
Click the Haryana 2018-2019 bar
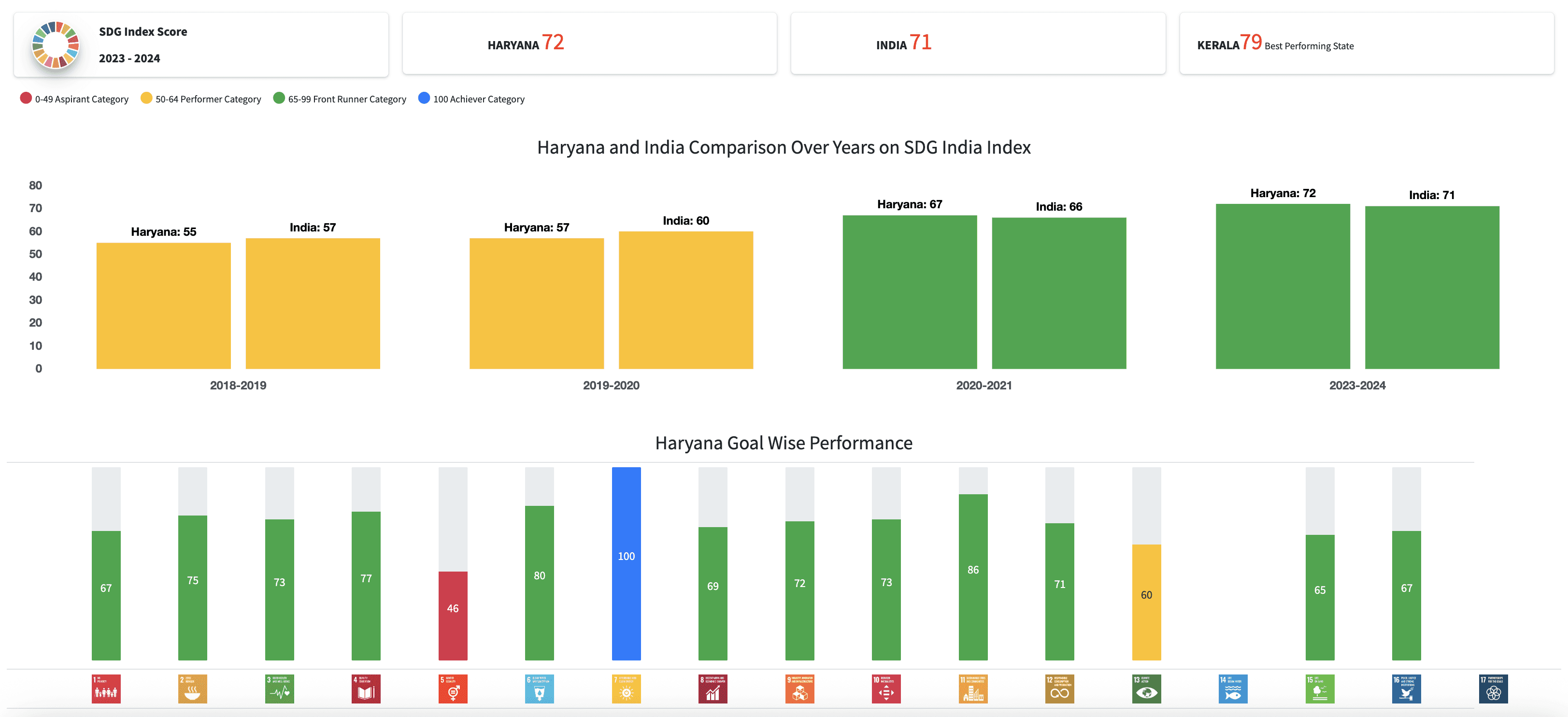(x=163, y=305)
